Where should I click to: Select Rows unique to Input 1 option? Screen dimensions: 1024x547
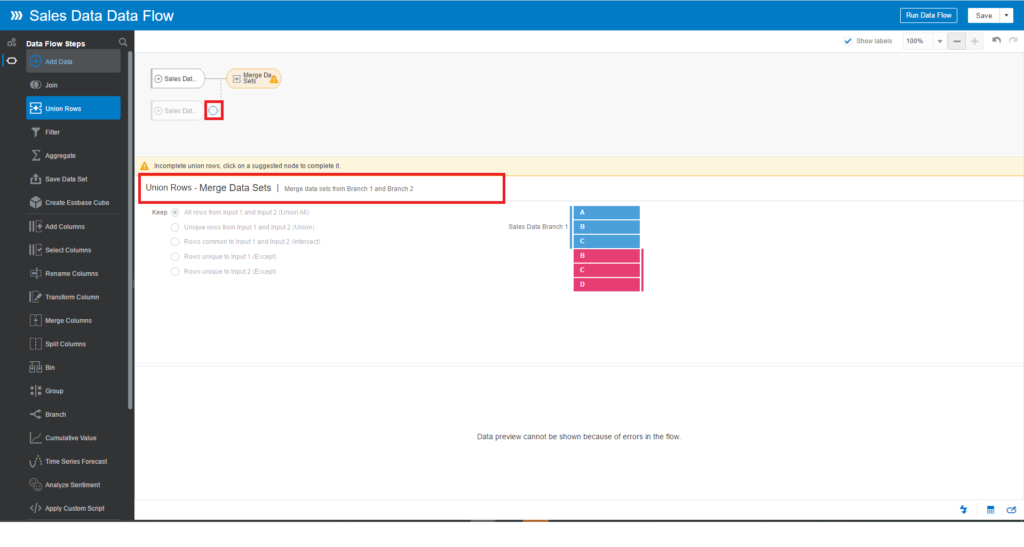[x=175, y=257]
